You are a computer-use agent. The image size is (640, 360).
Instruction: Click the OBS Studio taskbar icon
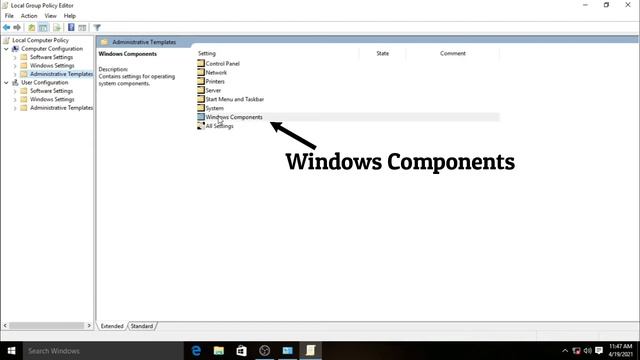pyautogui.click(x=264, y=351)
